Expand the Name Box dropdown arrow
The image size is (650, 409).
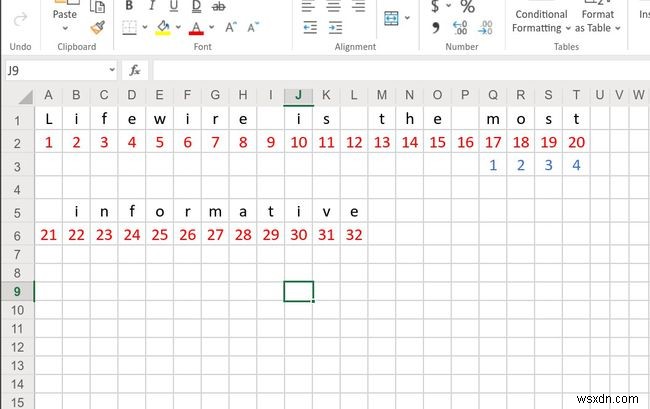pyautogui.click(x=112, y=70)
